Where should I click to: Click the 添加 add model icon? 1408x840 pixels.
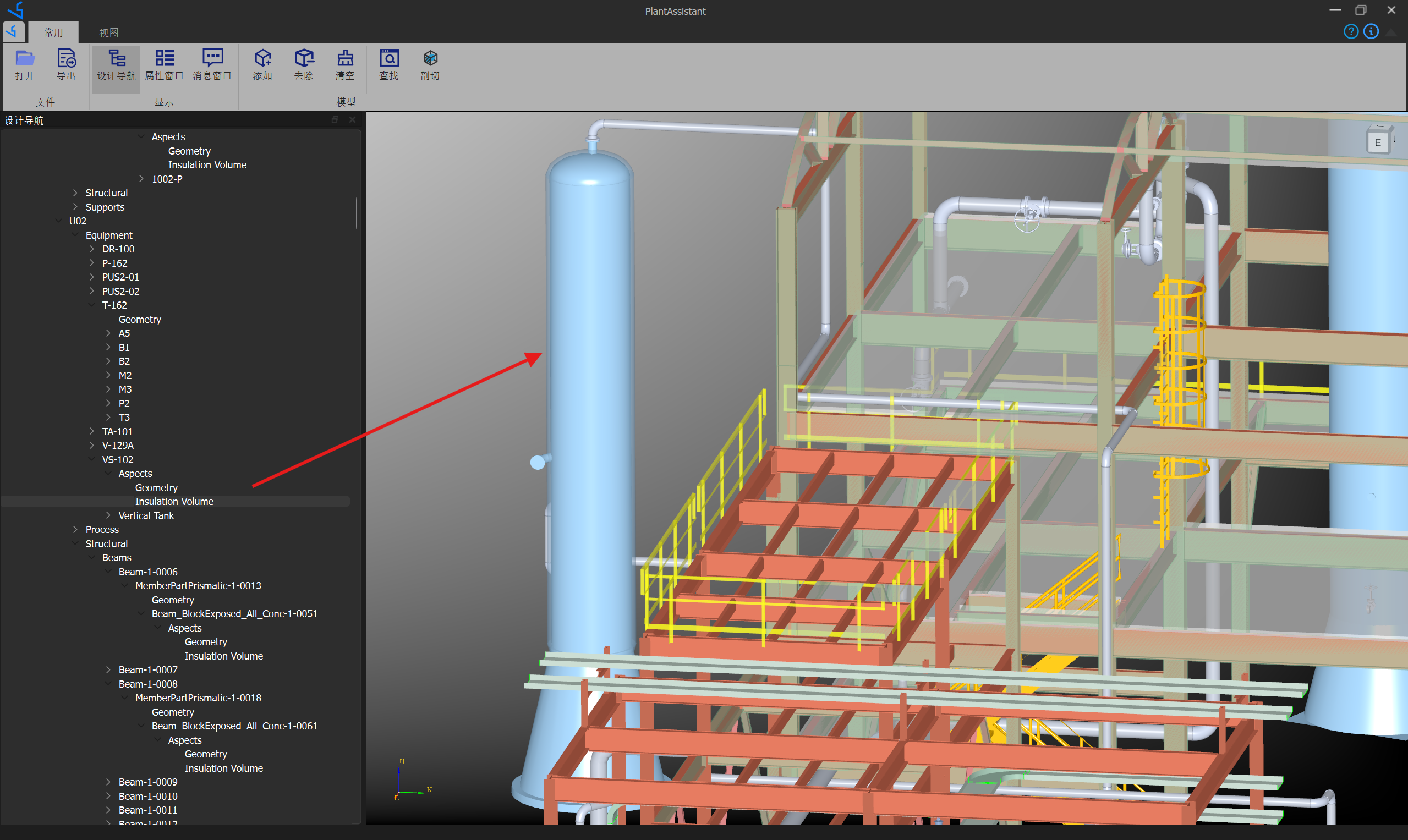pyautogui.click(x=262, y=65)
